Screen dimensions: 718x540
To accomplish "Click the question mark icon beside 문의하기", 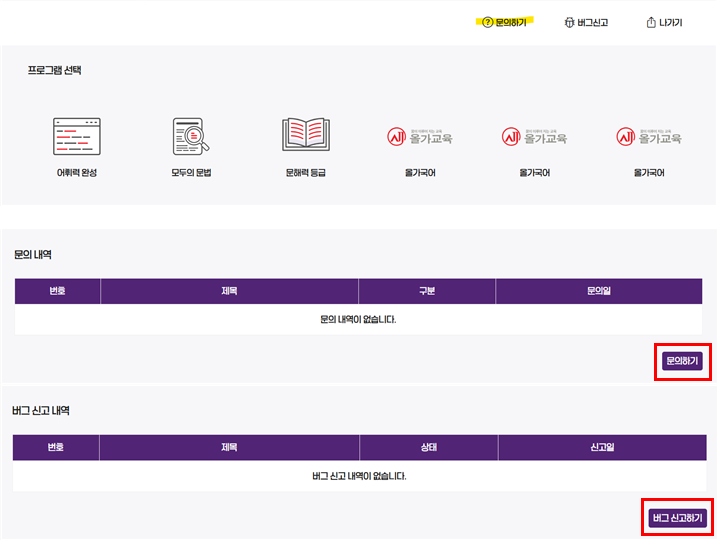I will click(x=487, y=22).
